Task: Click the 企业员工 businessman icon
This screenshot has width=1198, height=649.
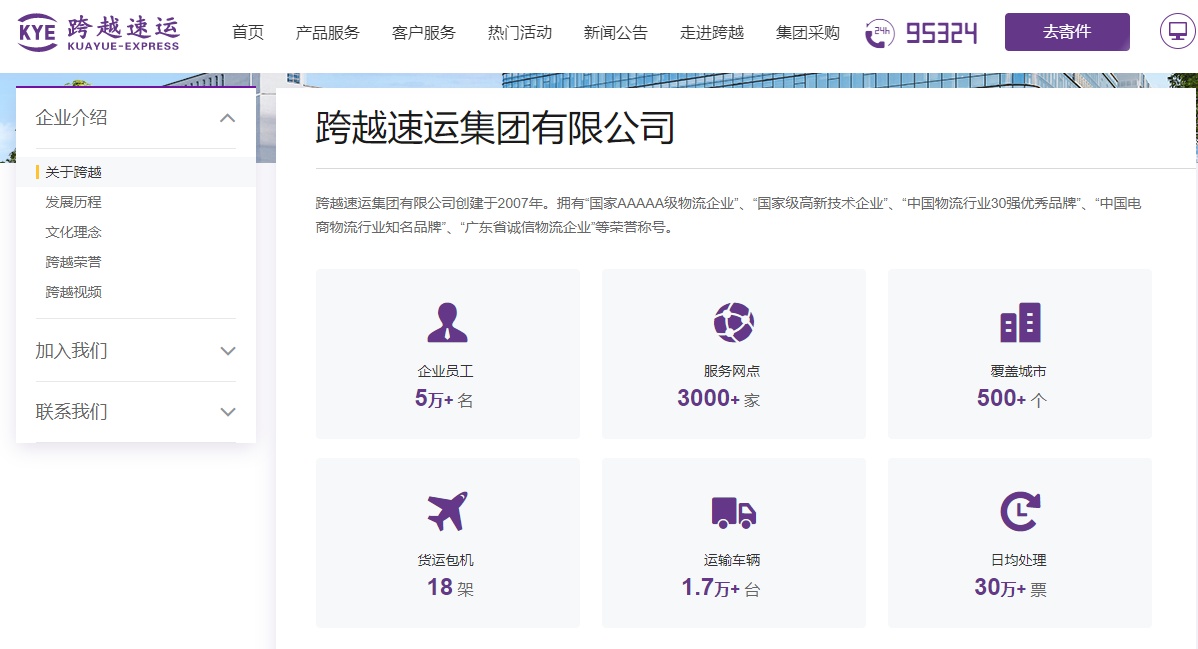Action: [x=447, y=322]
